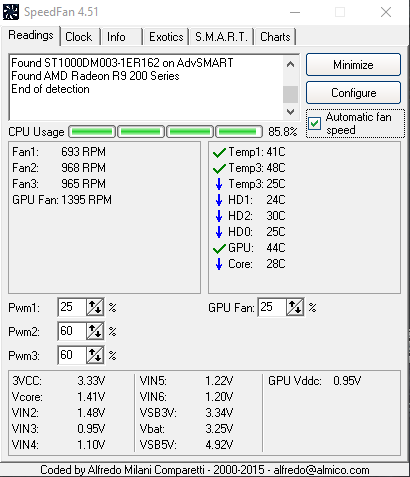Click blue down arrow beside Core
Screen dimensions: 410x477
click(219, 264)
